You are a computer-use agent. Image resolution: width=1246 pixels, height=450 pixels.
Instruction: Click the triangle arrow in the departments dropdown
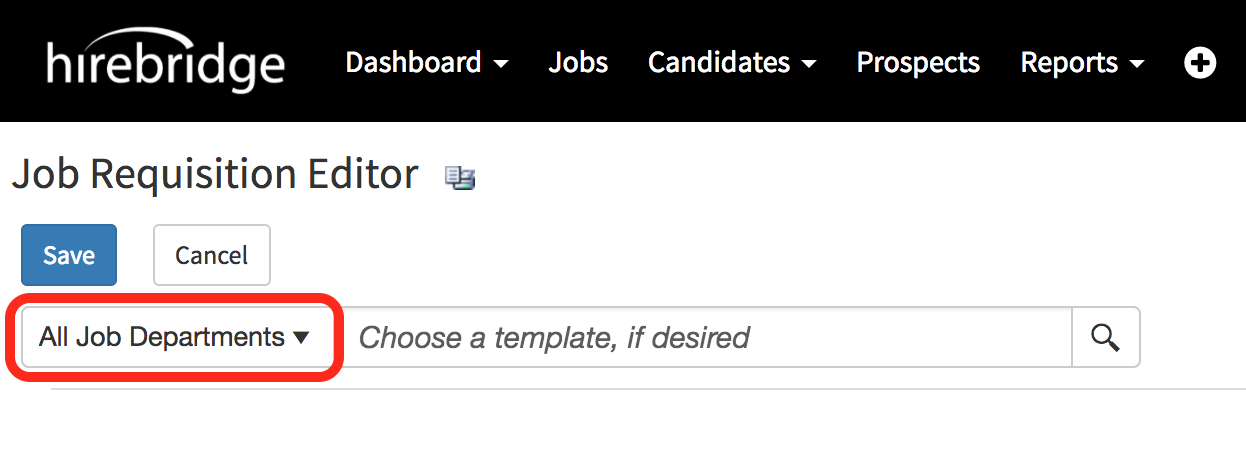click(x=301, y=338)
